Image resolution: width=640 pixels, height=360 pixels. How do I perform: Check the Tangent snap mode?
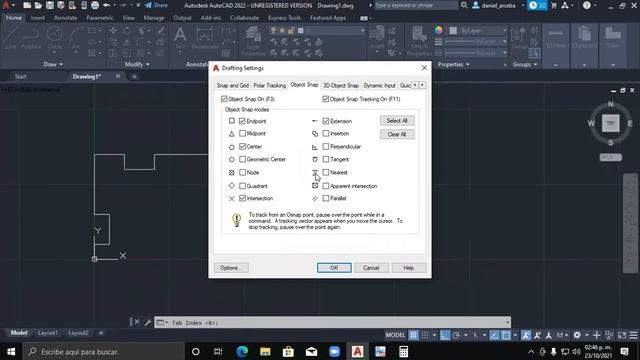[326, 159]
